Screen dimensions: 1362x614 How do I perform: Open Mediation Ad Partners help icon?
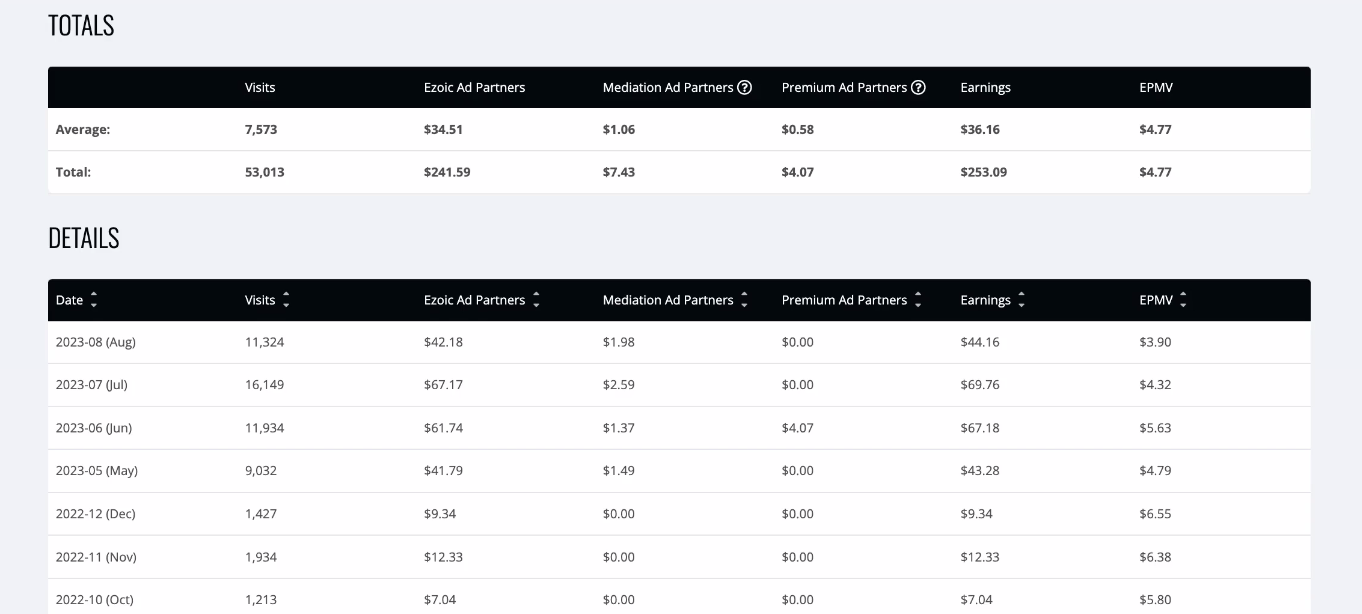coord(745,87)
